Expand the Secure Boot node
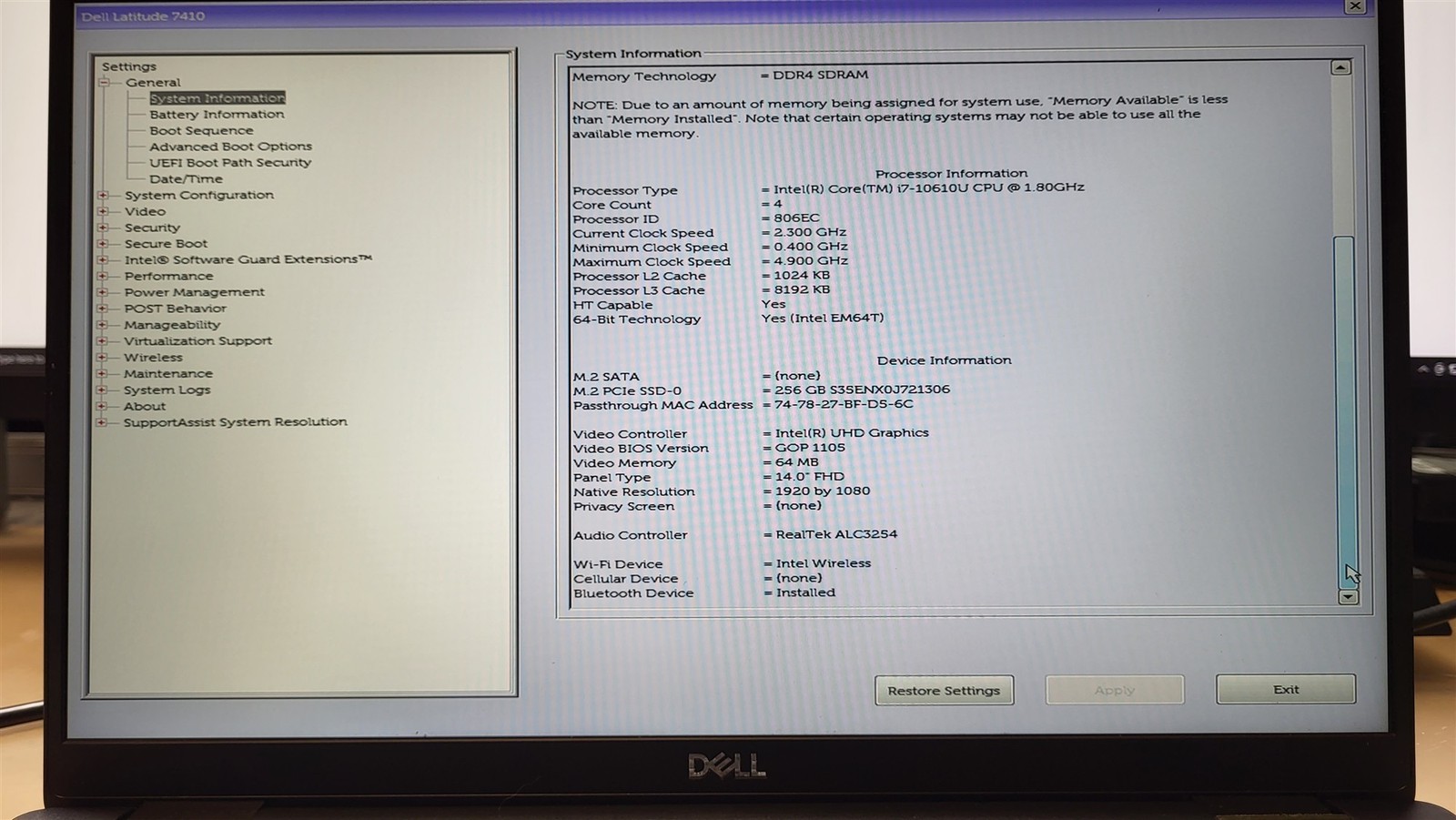Image resolution: width=1456 pixels, height=820 pixels. (103, 244)
